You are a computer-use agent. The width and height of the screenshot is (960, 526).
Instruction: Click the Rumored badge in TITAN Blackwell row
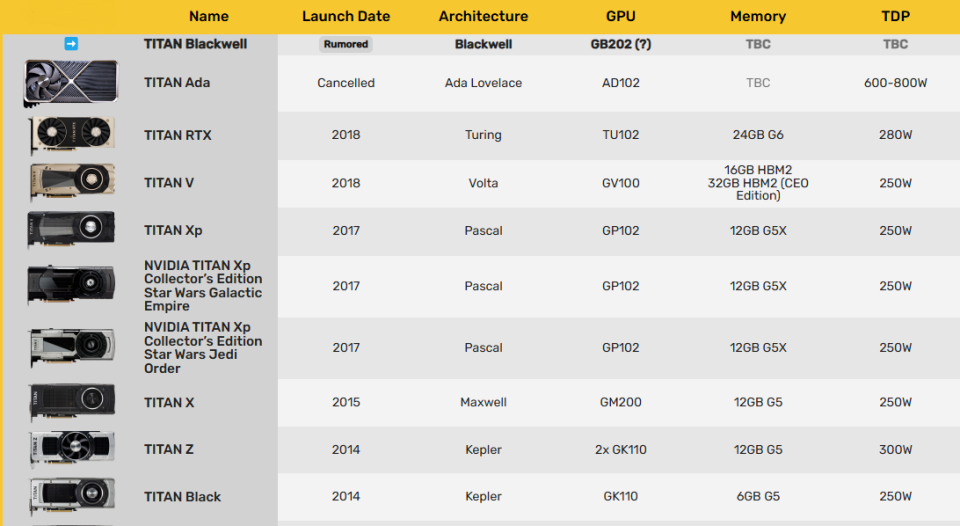coord(346,44)
